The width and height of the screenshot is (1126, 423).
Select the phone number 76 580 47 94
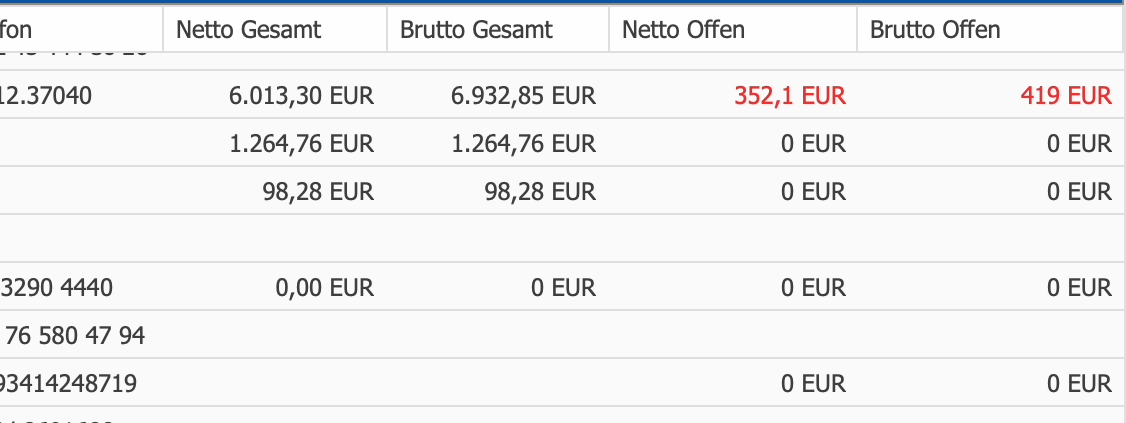[x=75, y=336]
